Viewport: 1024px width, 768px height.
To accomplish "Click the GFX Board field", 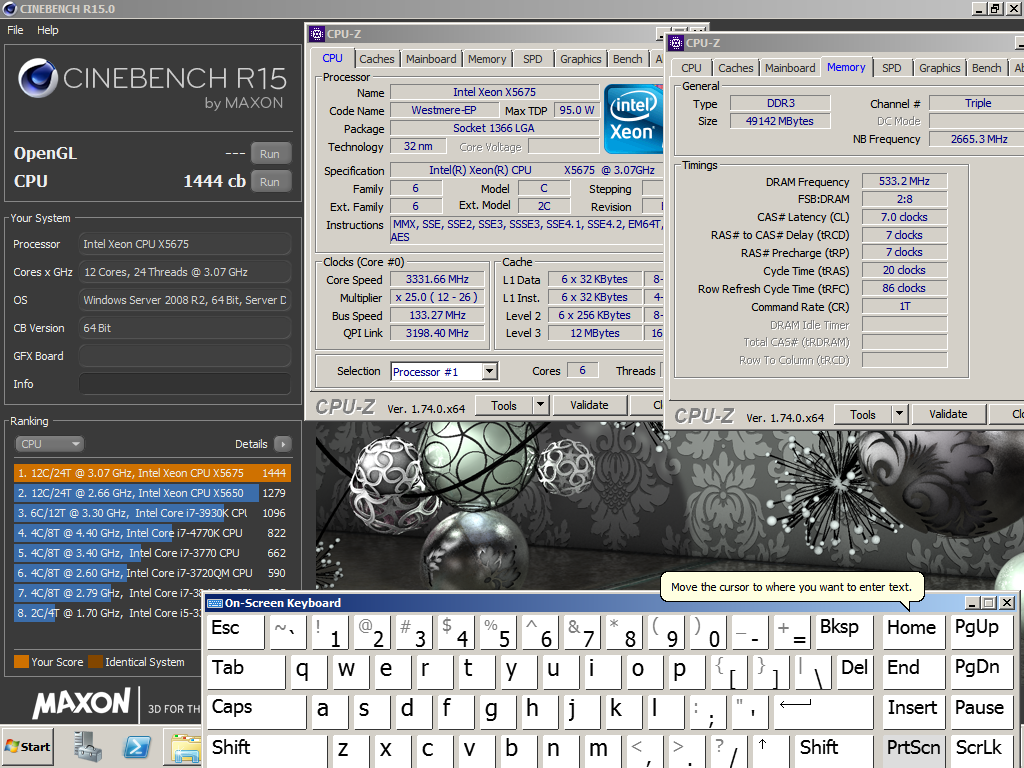I will (185, 356).
